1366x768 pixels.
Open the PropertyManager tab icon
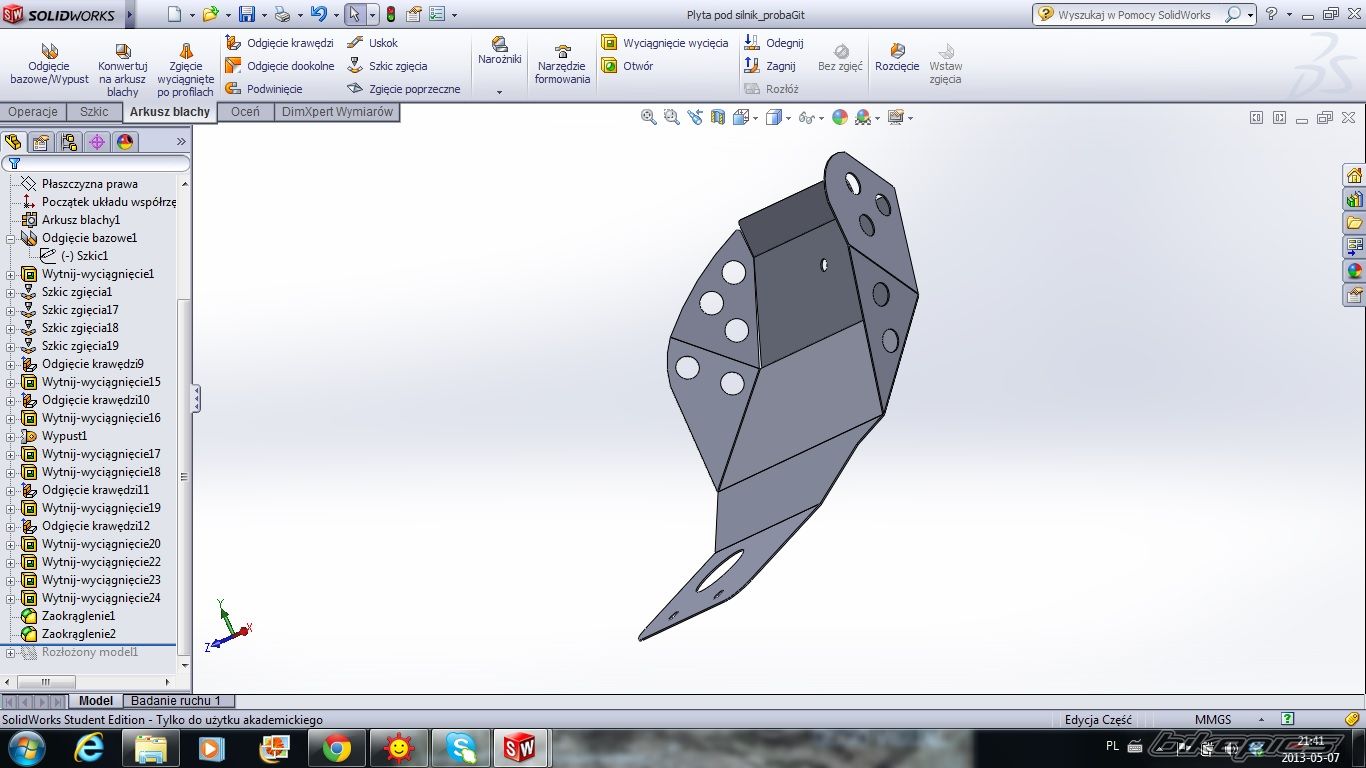(41, 142)
